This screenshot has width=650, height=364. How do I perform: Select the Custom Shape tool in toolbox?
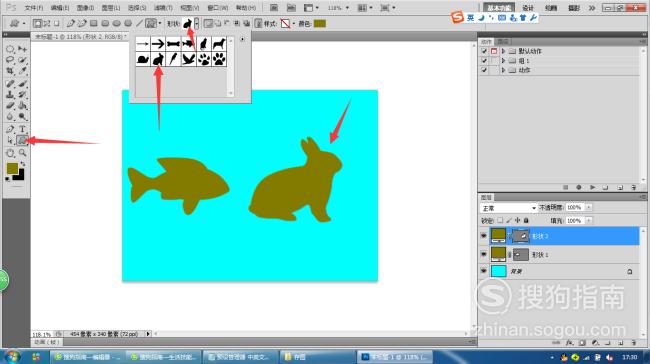tap(22, 141)
